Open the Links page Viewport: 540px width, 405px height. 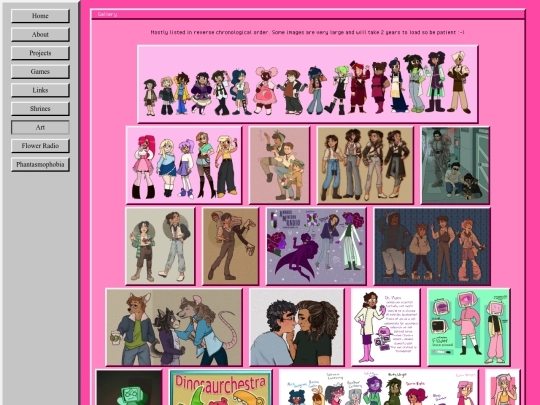40,90
